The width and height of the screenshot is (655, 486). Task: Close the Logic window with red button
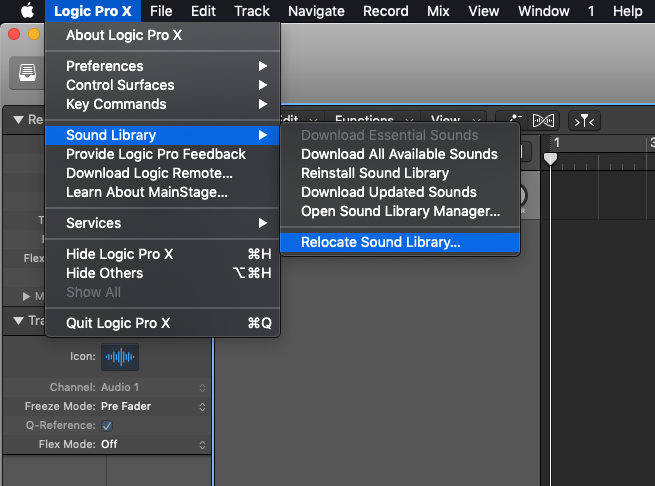[14, 34]
